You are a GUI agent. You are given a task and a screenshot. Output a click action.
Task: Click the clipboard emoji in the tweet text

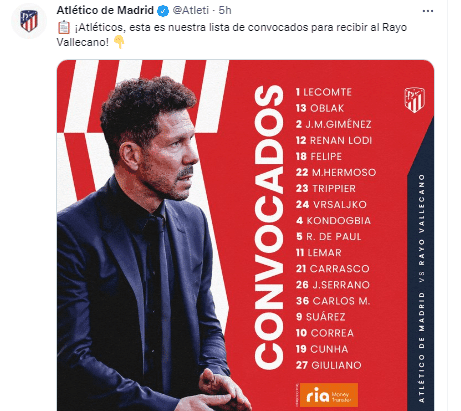64,27
